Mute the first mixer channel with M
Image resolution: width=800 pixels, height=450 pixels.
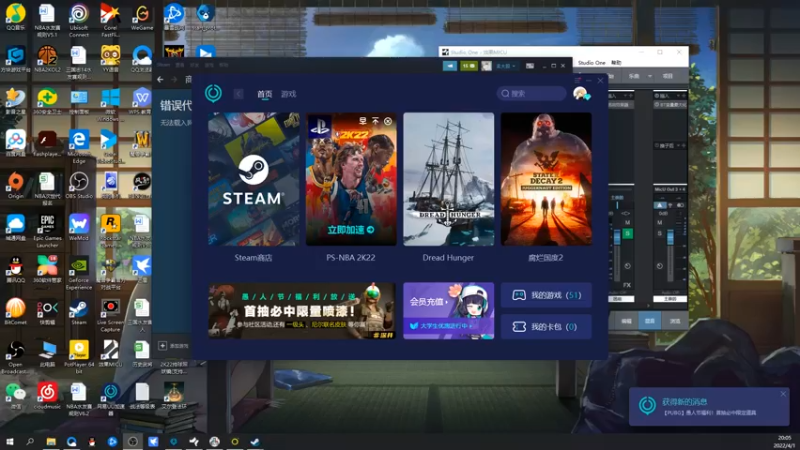pyautogui.click(x=628, y=222)
